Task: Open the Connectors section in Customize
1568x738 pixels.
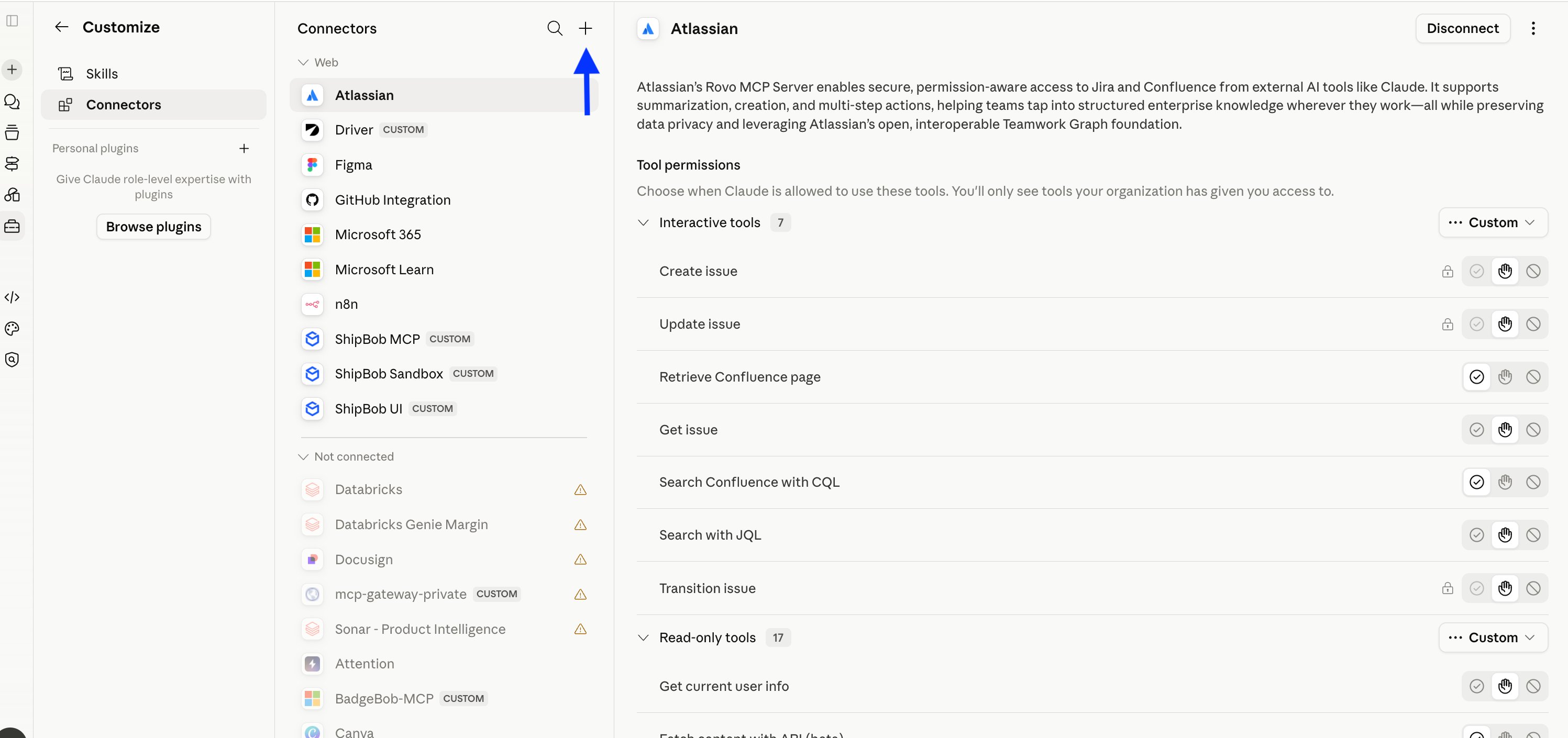Action: tap(153, 105)
